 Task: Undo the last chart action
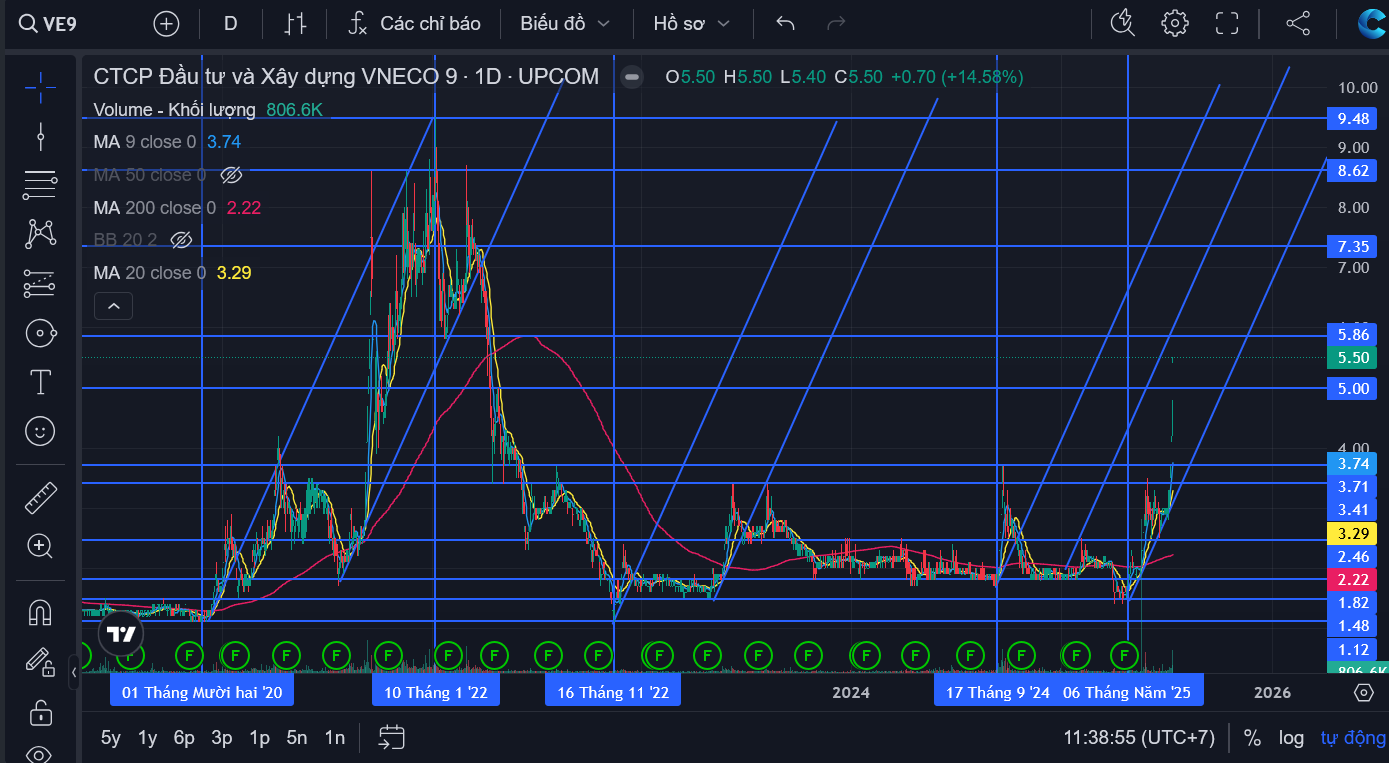(x=786, y=23)
